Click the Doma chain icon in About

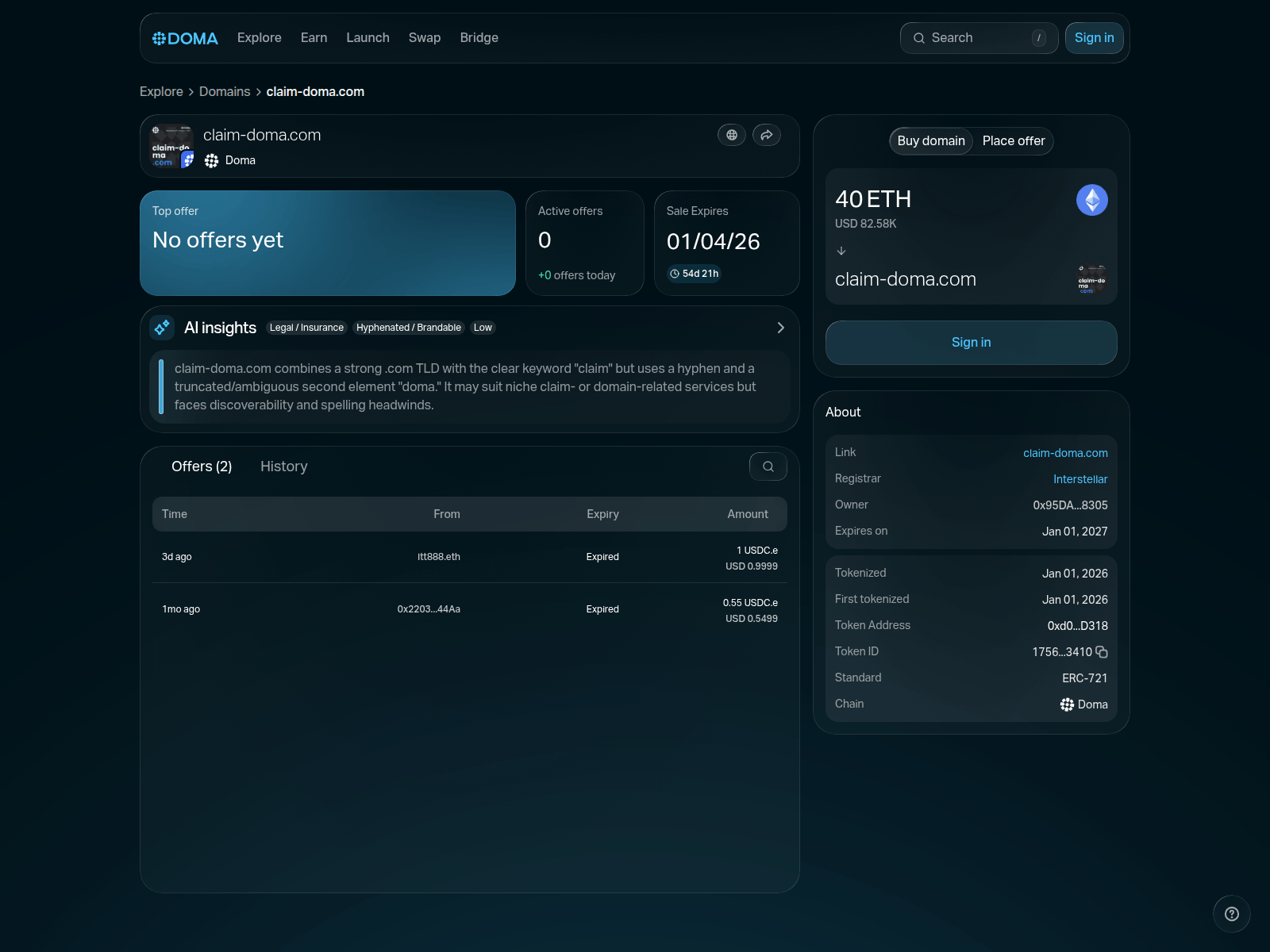point(1067,704)
